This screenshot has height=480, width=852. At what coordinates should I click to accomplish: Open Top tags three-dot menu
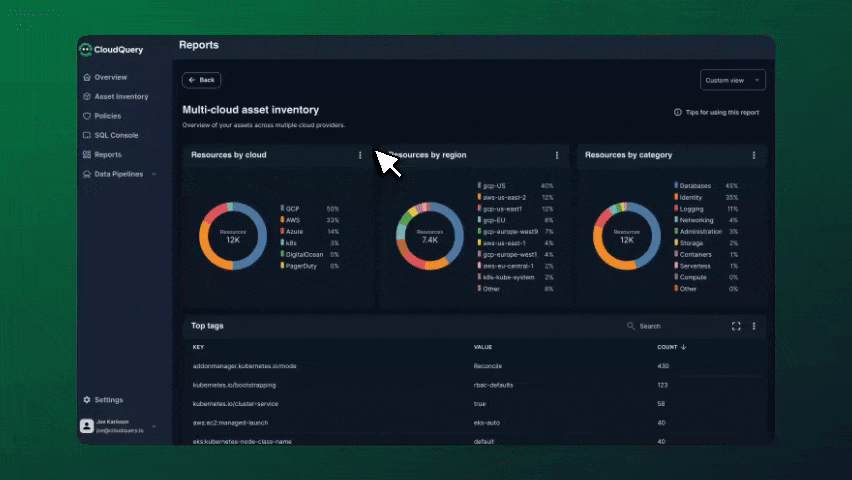754,326
